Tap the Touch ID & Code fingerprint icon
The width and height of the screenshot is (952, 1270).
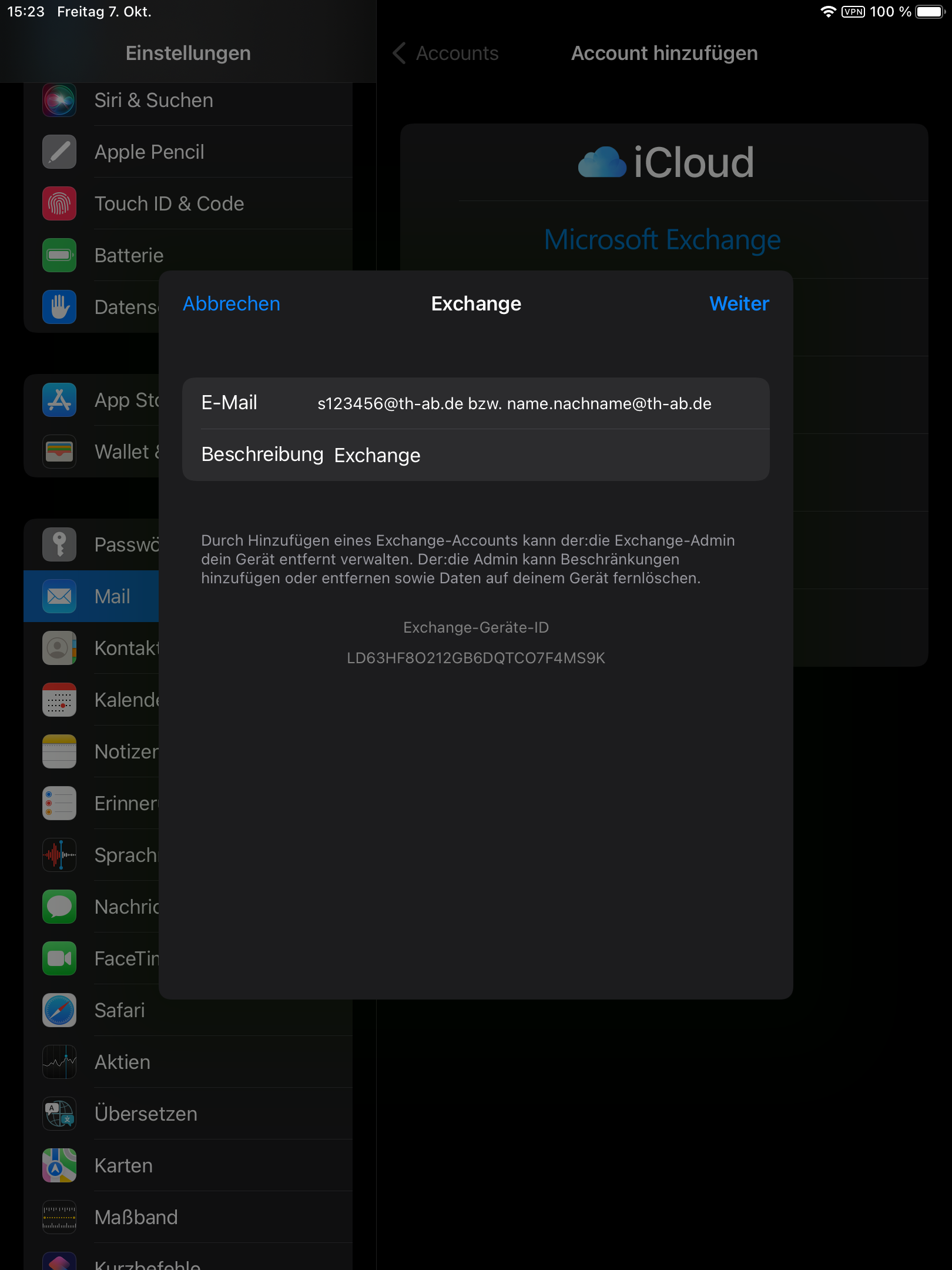click(59, 203)
